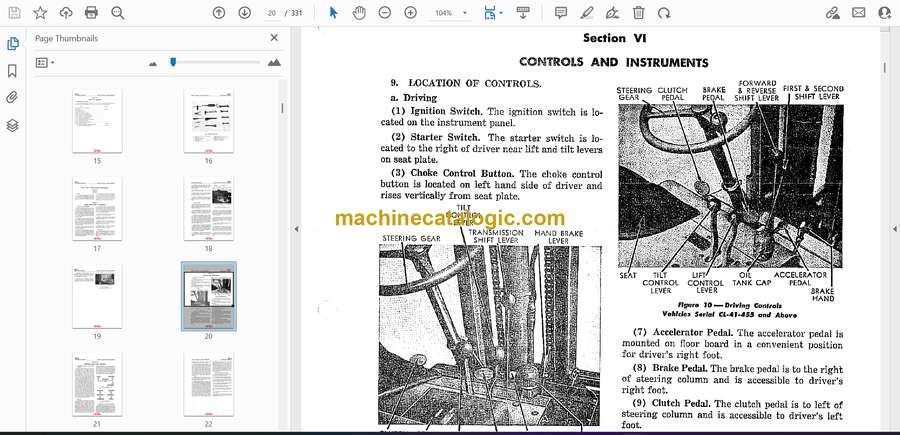The width and height of the screenshot is (900, 435).
Task: Go to previous page with the up arrow
Action: 219,13
